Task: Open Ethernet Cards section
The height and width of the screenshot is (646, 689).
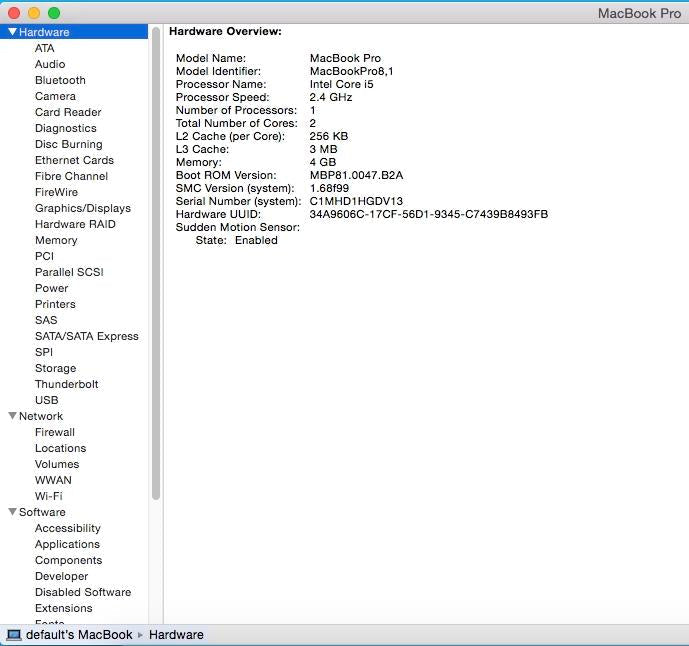Action: coord(74,160)
